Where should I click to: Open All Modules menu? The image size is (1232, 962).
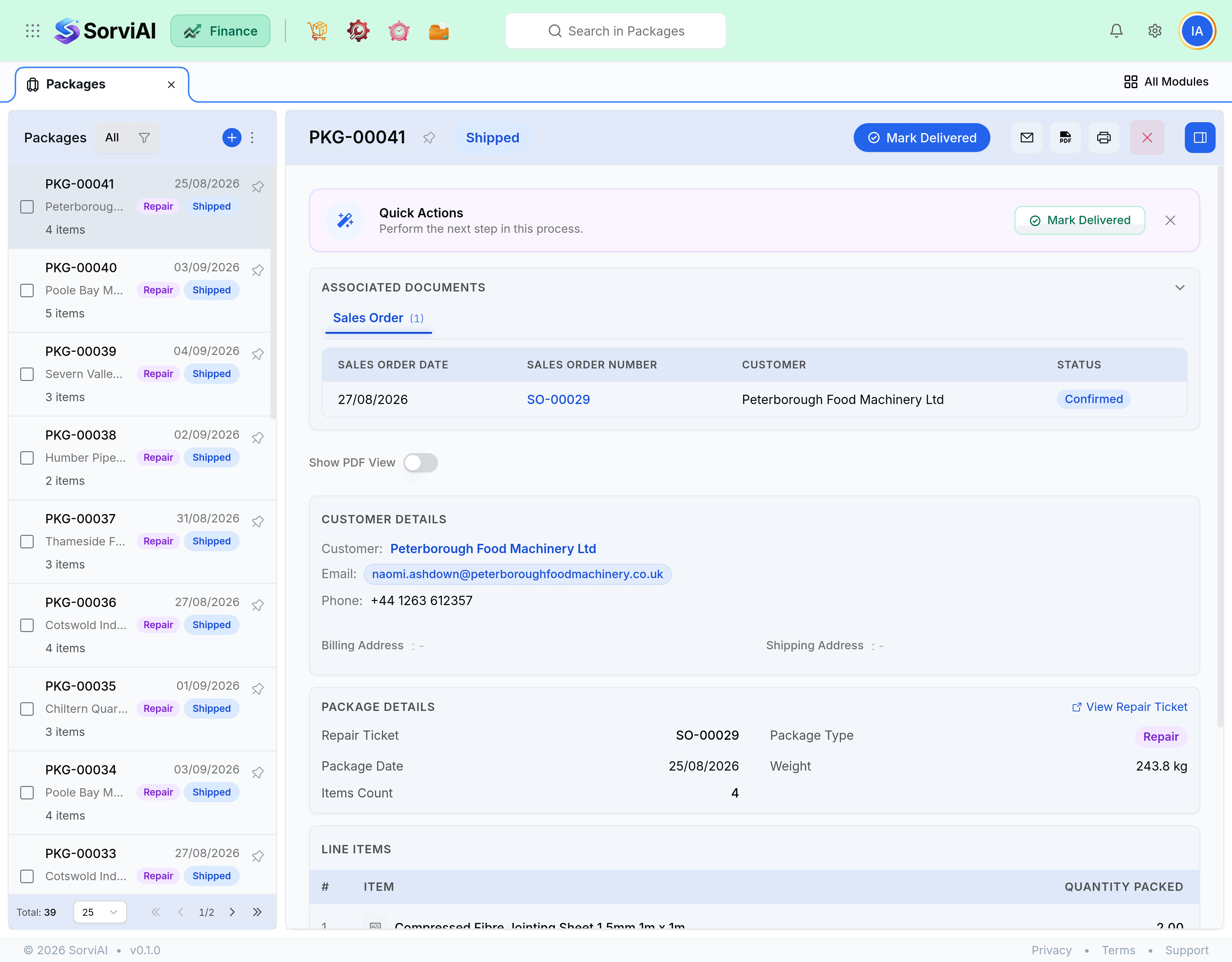point(1166,82)
